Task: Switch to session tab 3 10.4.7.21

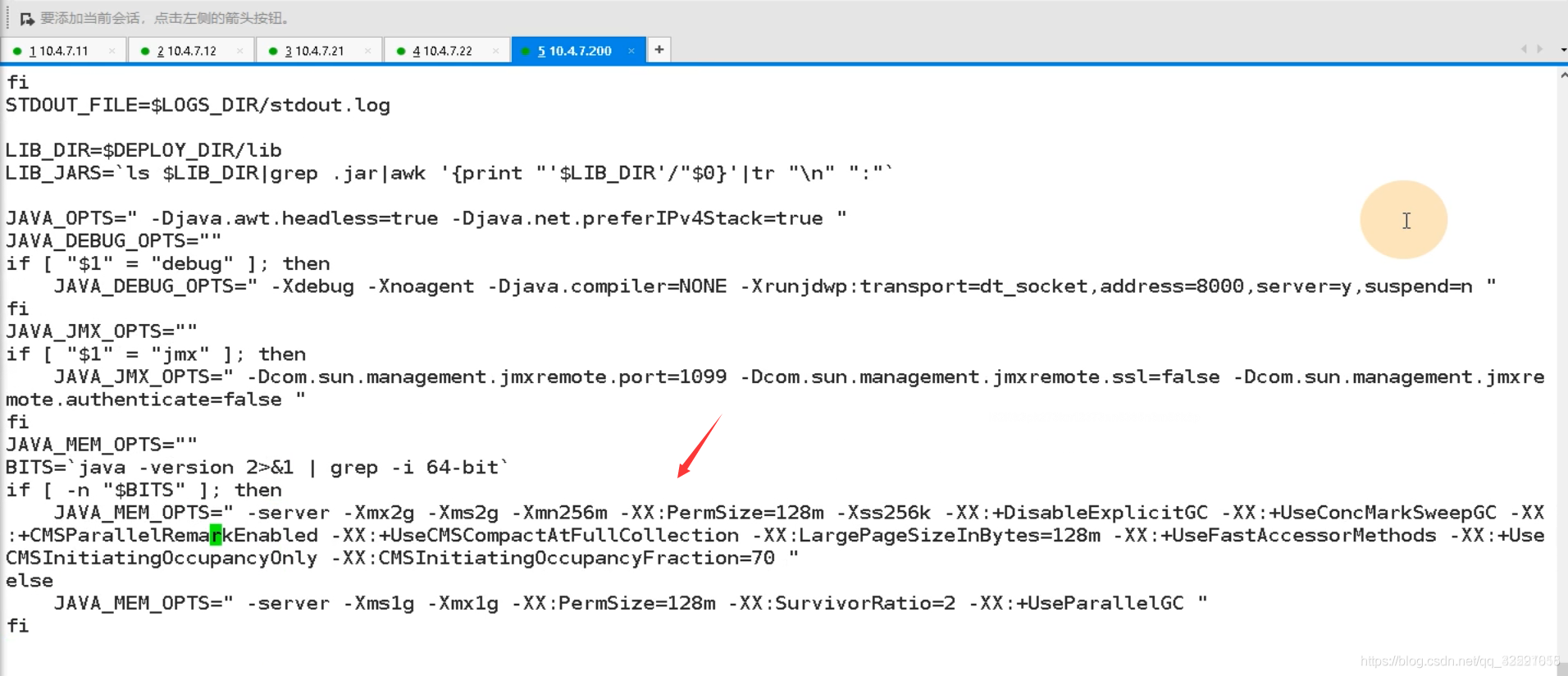Action: (x=320, y=51)
